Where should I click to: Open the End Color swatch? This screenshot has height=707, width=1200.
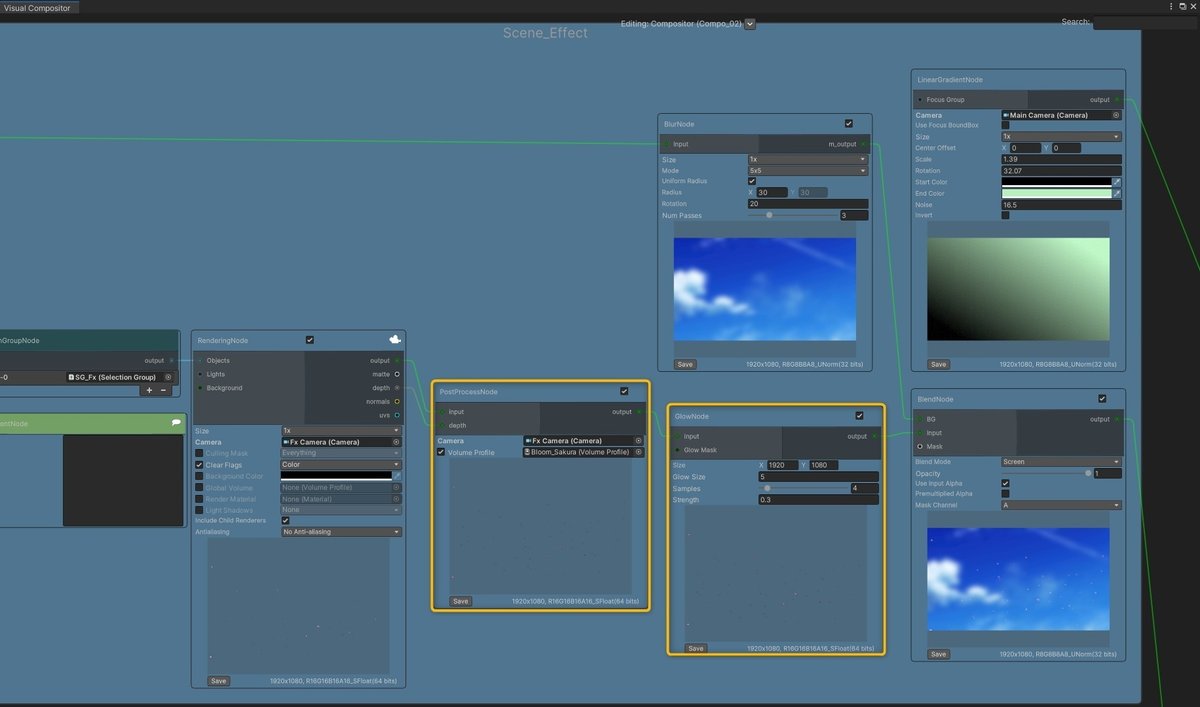pos(1056,193)
